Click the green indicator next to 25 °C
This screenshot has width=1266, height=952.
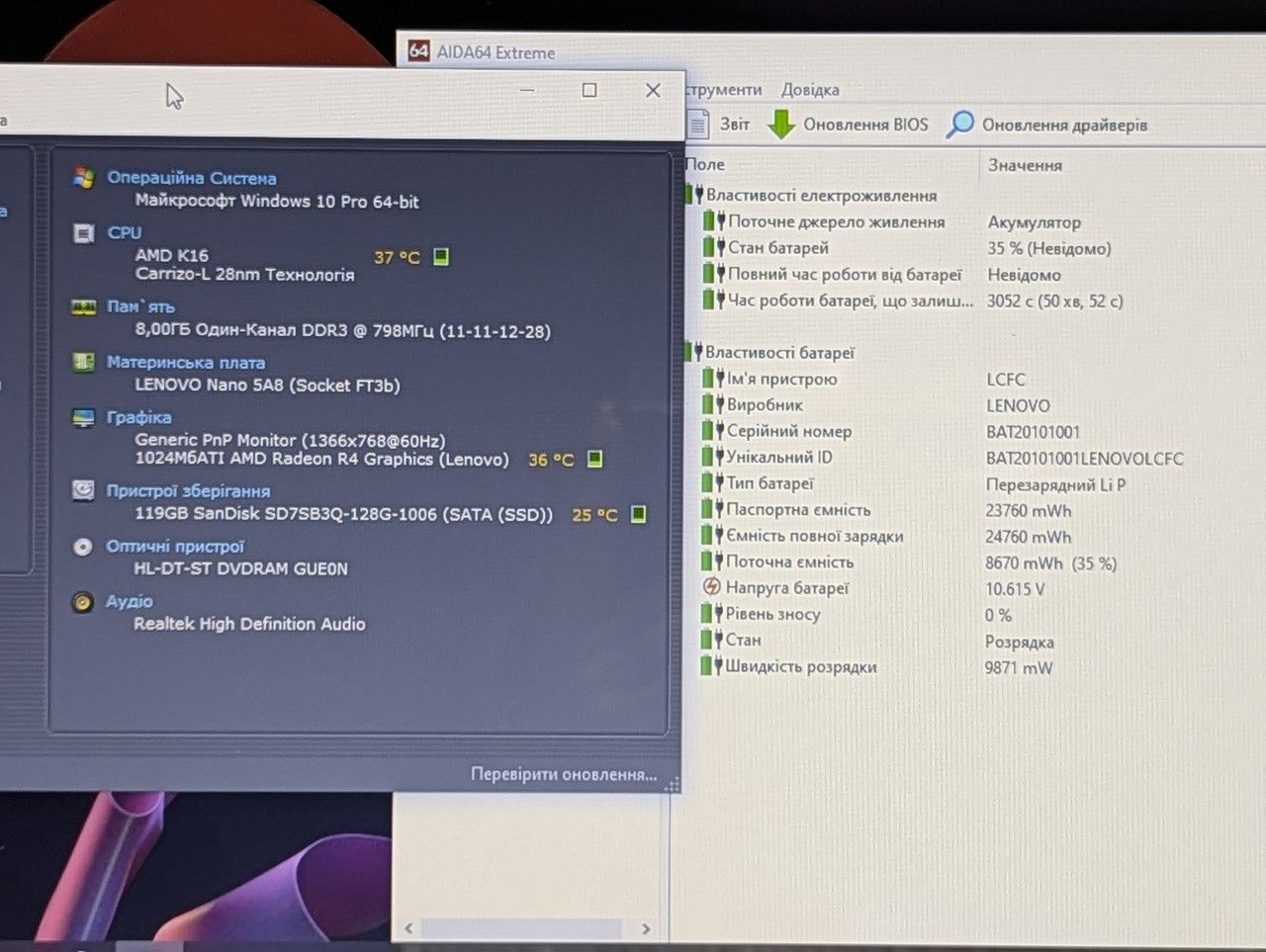coord(639,514)
